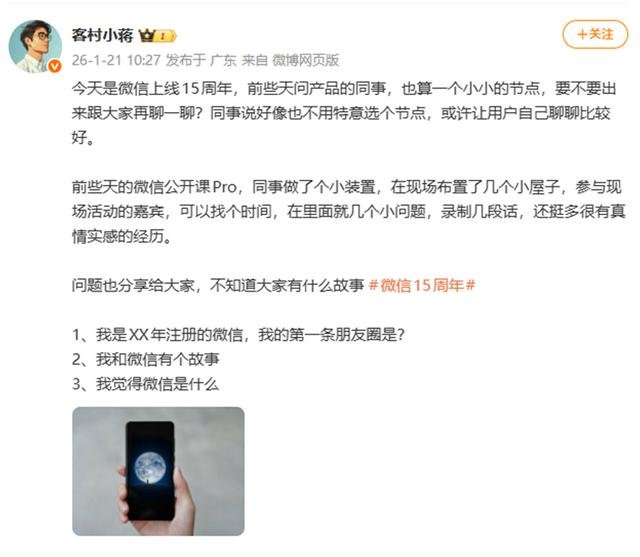Viewport: 640px width, 557px height.
Task: Click the post timestamp 26-1-21 10:27
Action: (116, 60)
